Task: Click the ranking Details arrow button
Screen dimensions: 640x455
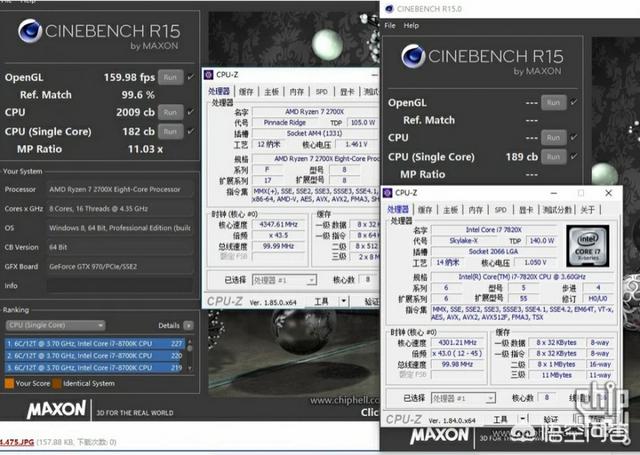Action: pos(188,325)
